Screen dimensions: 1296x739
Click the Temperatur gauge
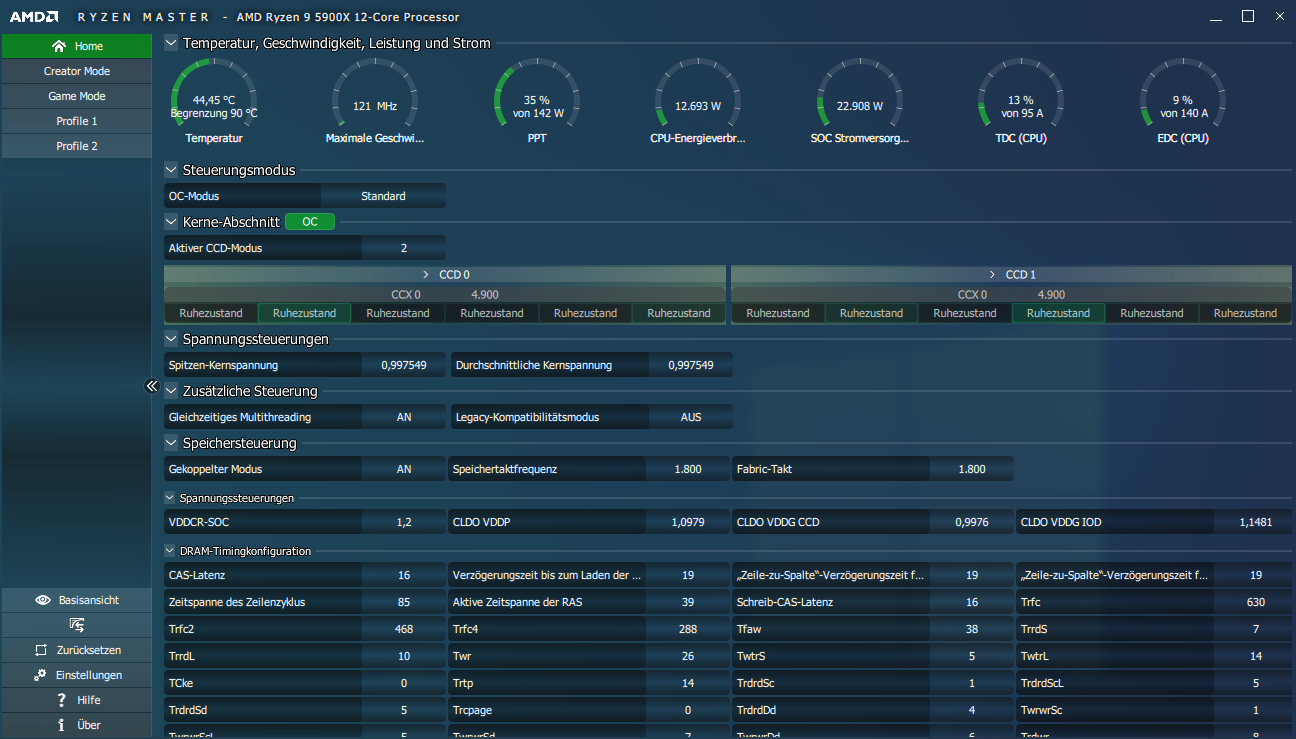coord(213,102)
